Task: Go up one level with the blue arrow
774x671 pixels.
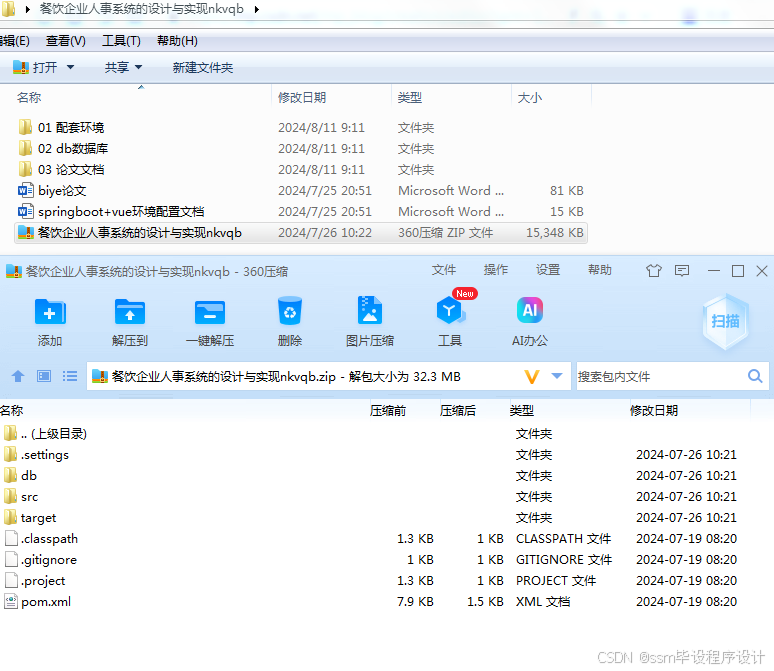Action: click(x=18, y=376)
